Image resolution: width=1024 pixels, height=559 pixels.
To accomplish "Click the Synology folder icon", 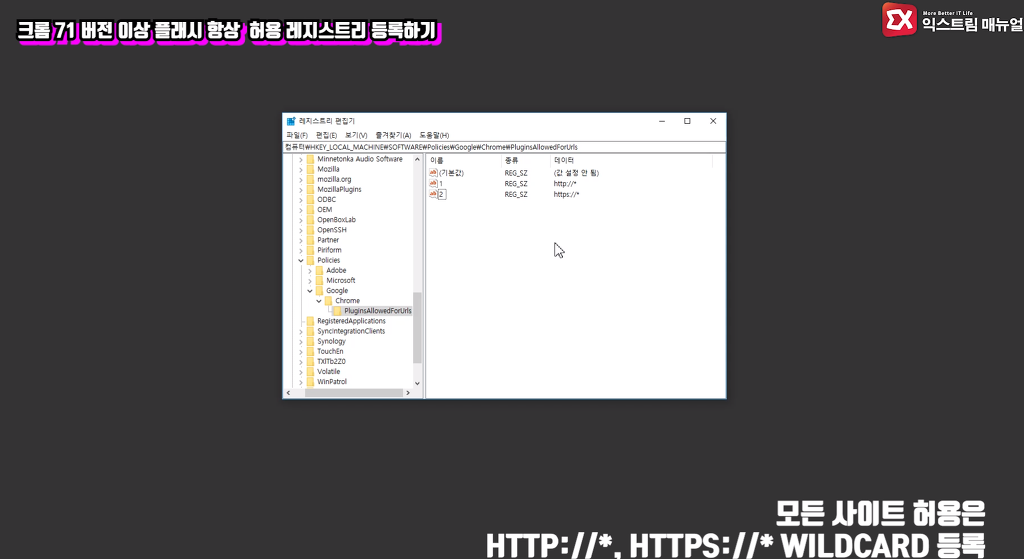I will (x=311, y=341).
